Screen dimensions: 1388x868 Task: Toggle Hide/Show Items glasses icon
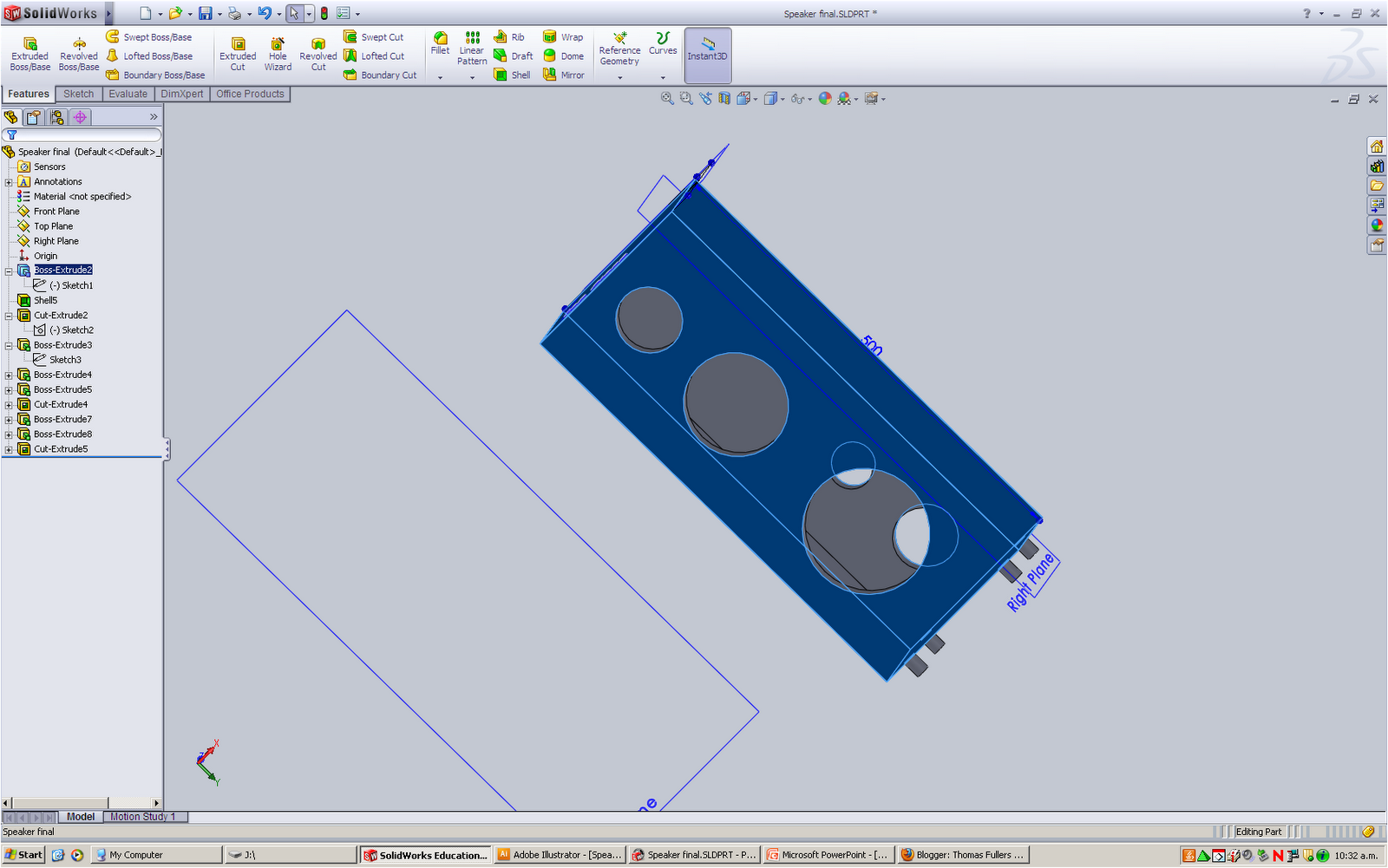point(799,98)
